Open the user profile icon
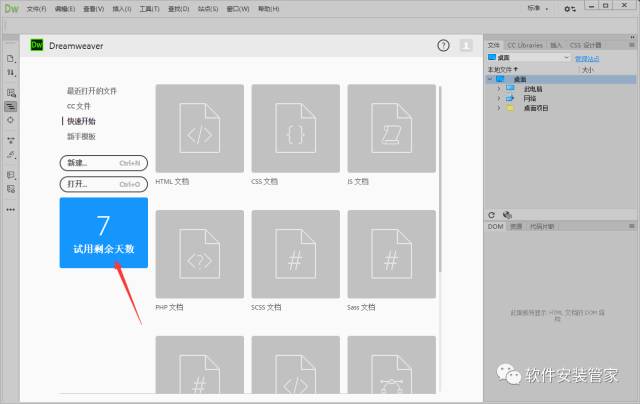Image resolution: width=640 pixels, height=404 pixels. pyautogui.click(x=467, y=46)
